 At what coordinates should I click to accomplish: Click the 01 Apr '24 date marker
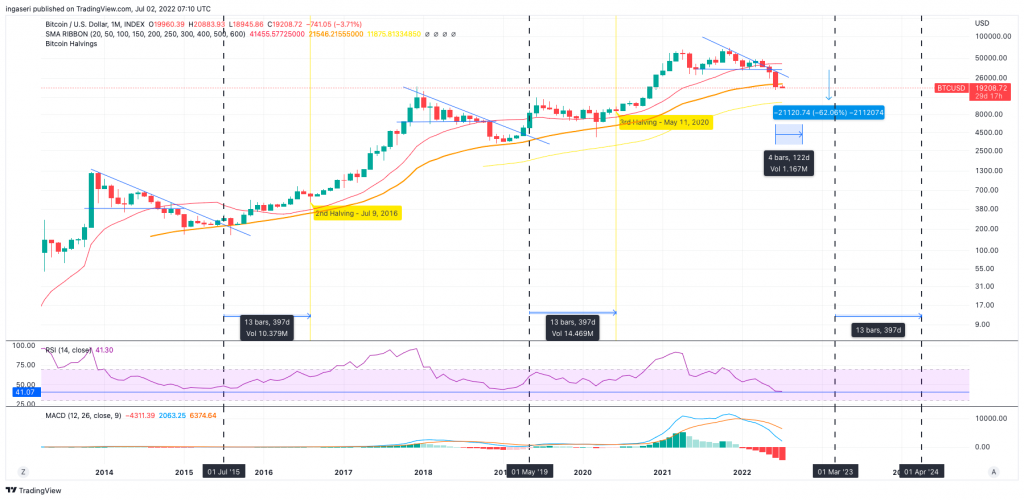pos(921,471)
